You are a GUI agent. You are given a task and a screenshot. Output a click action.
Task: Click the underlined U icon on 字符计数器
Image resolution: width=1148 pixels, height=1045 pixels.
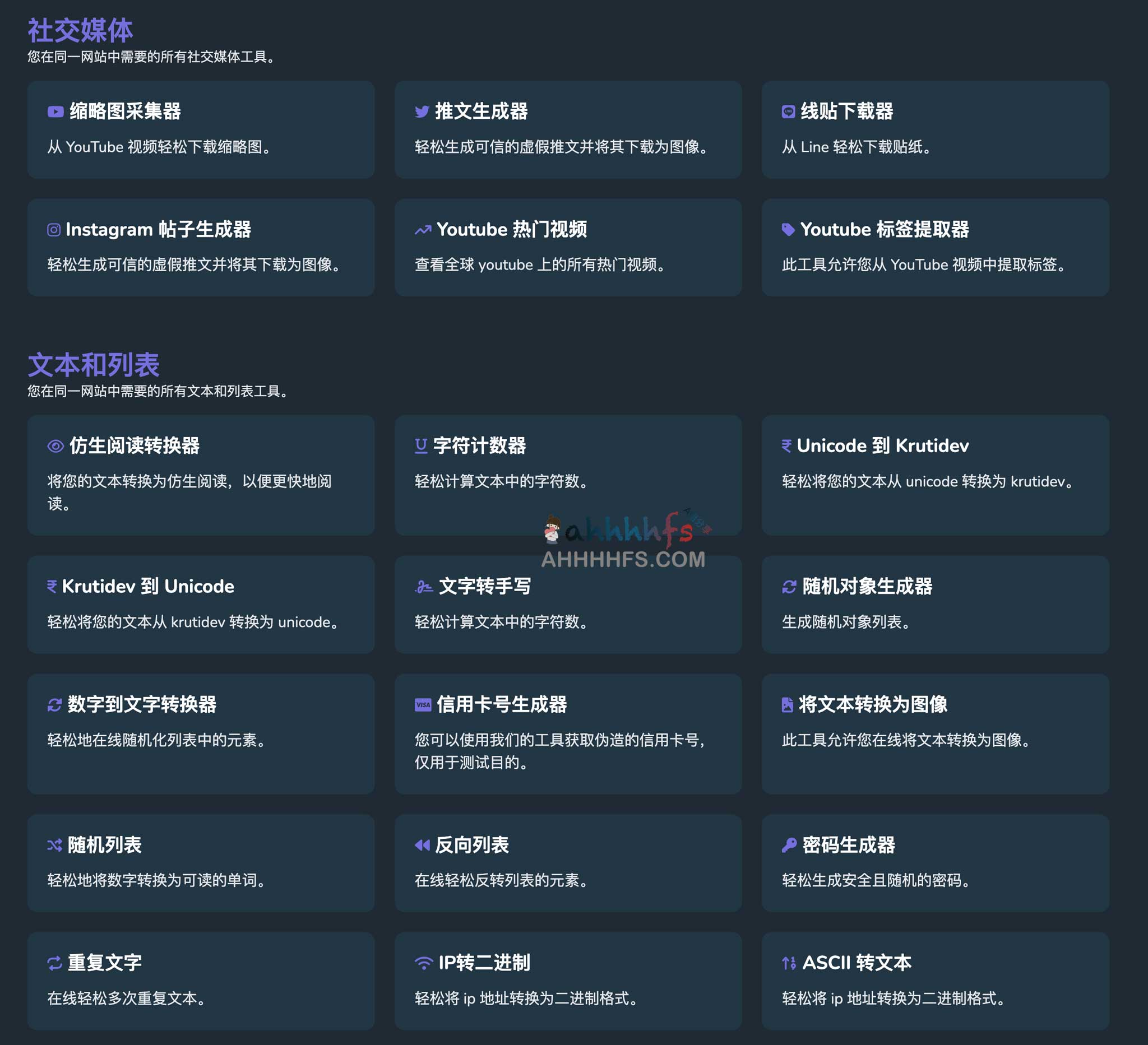(x=422, y=447)
